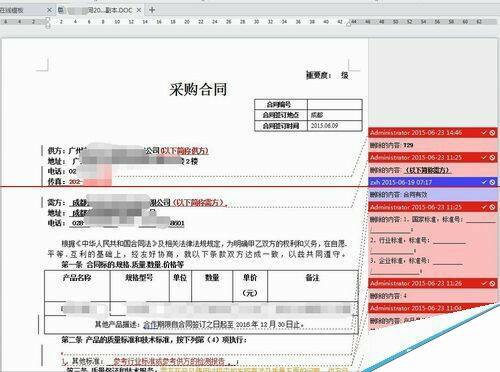
Task: Select the Administrator 2015-06-23 14:46 balloon header
Action: pos(433,133)
